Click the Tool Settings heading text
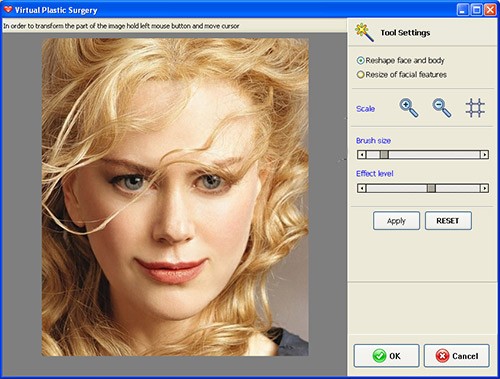 [405, 33]
